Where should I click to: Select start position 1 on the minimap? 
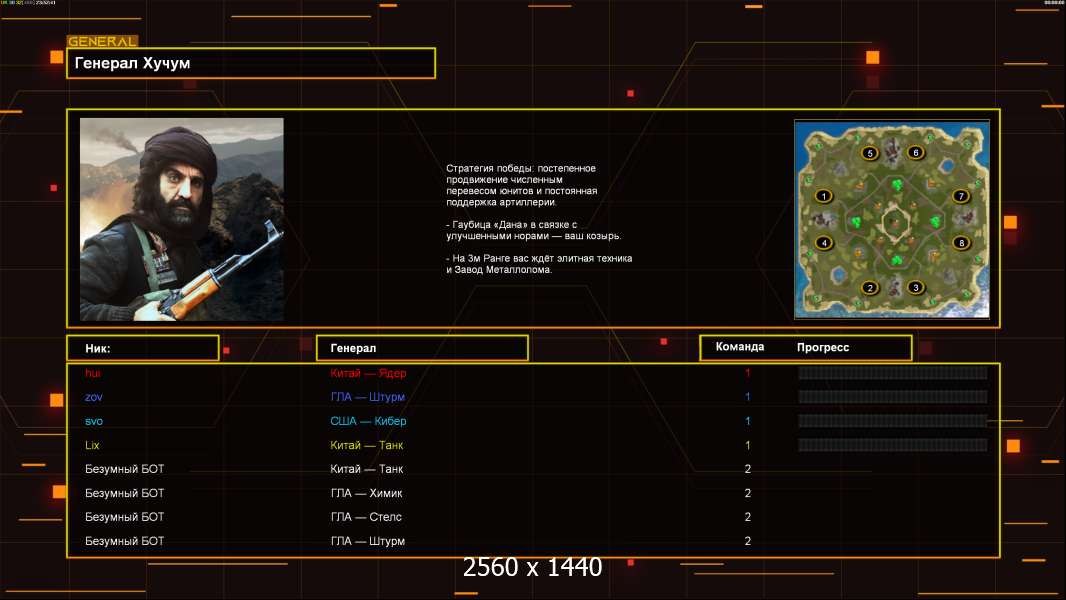coord(824,196)
